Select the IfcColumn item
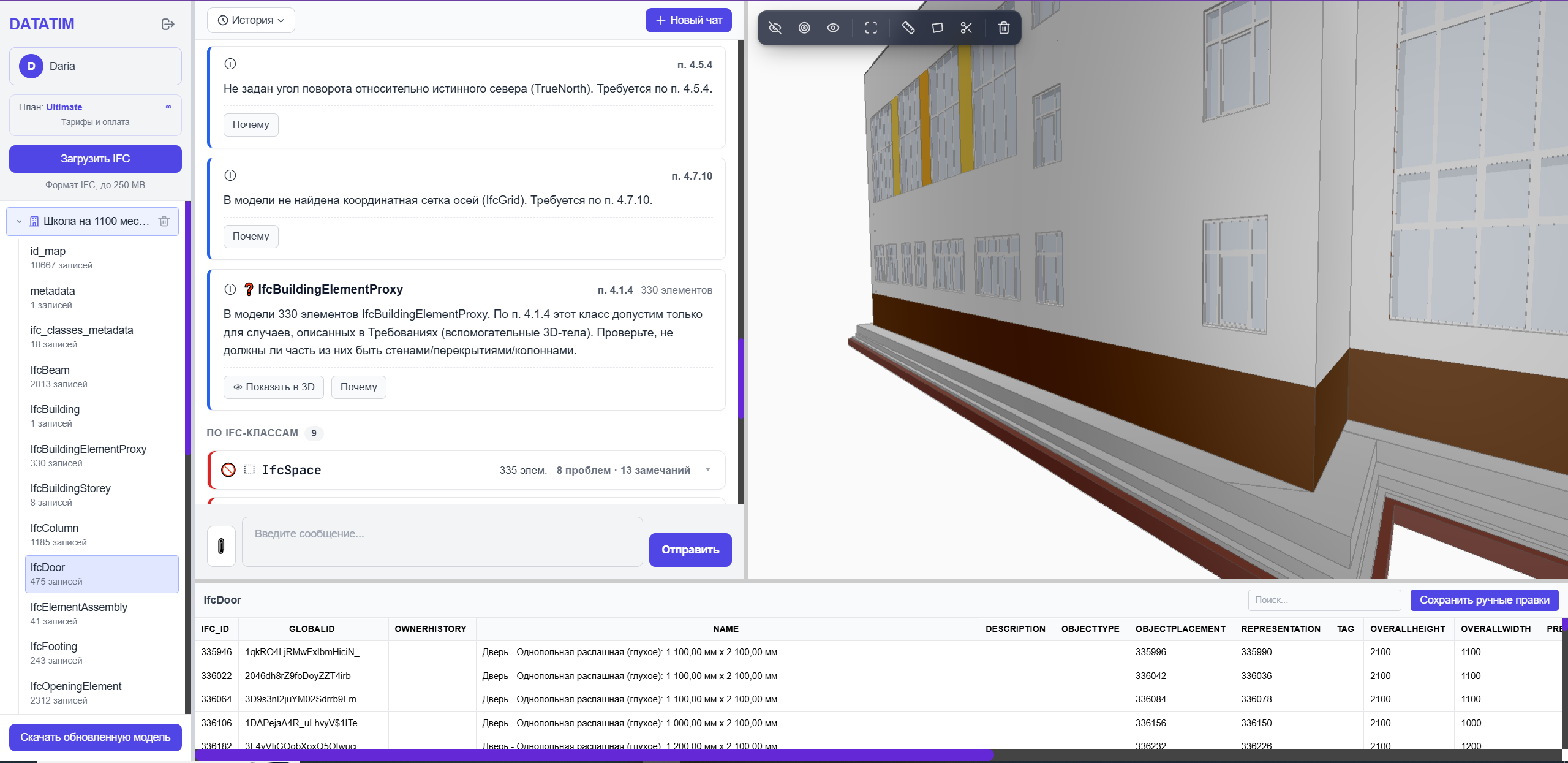The height and width of the screenshot is (763, 1568). (x=102, y=535)
